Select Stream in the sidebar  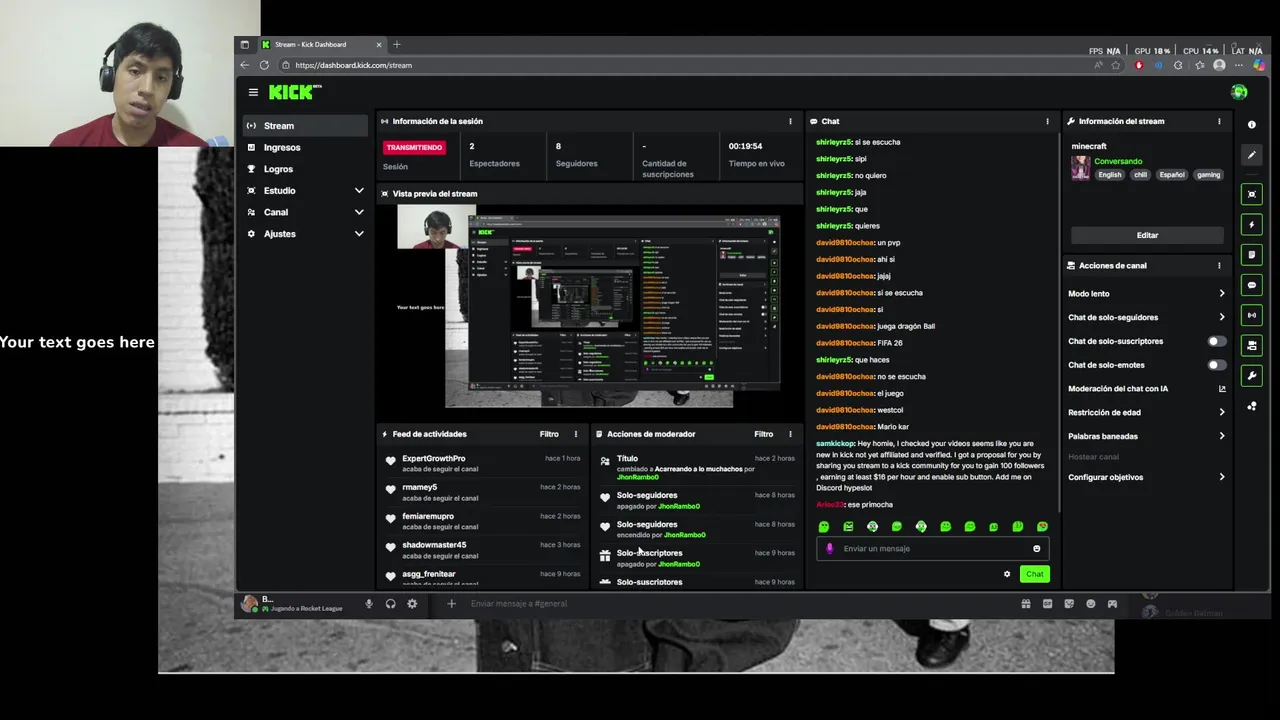pyautogui.click(x=305, y=126)
